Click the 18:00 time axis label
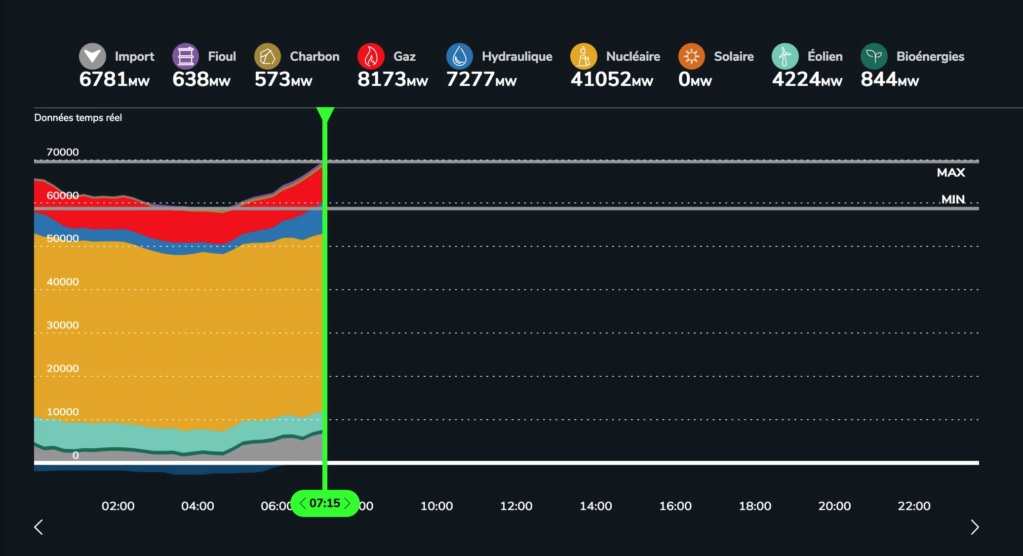 (x=755, y=506)
